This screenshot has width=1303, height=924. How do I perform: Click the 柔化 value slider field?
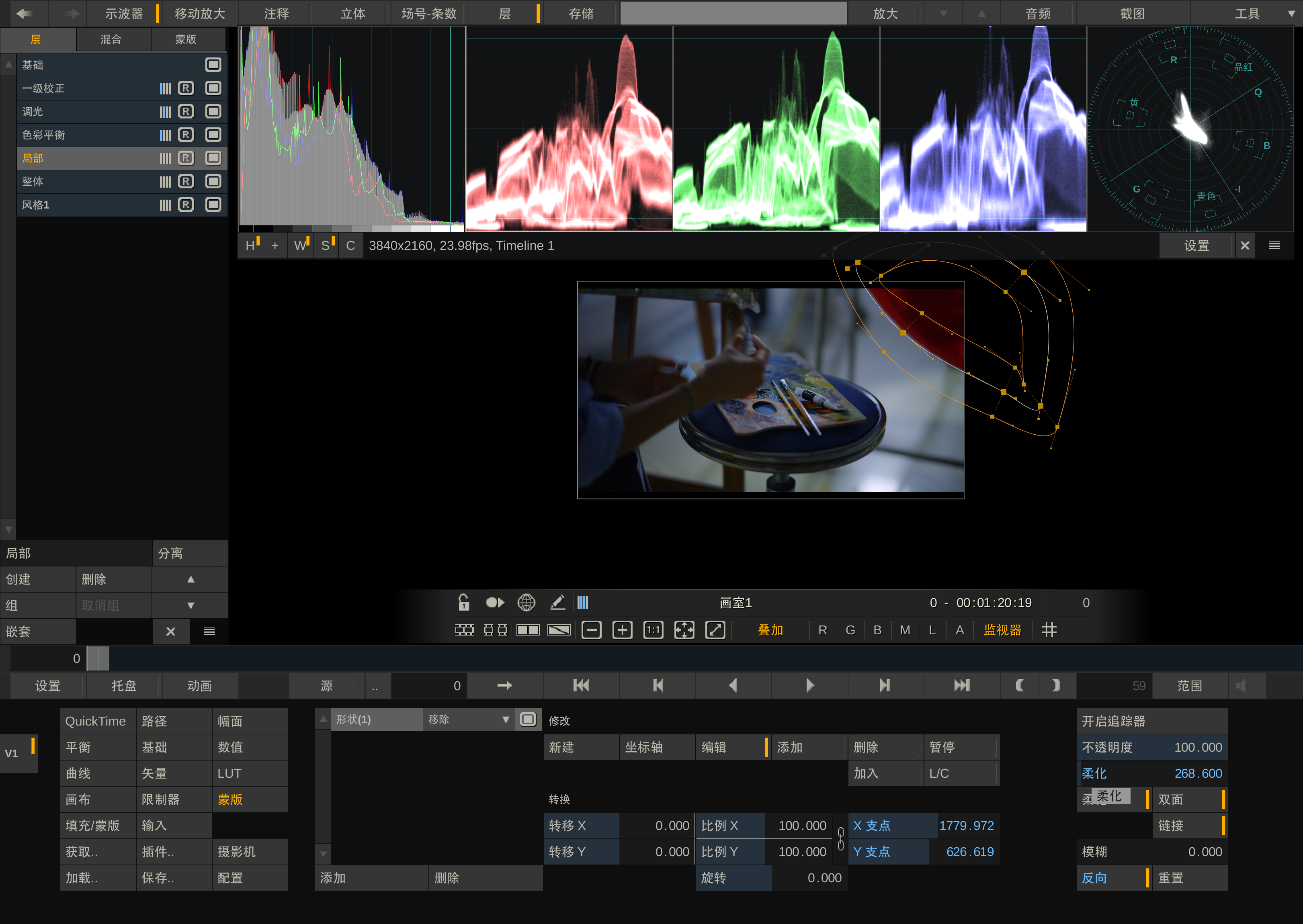pyautogui.click(x=1151, y=773)
